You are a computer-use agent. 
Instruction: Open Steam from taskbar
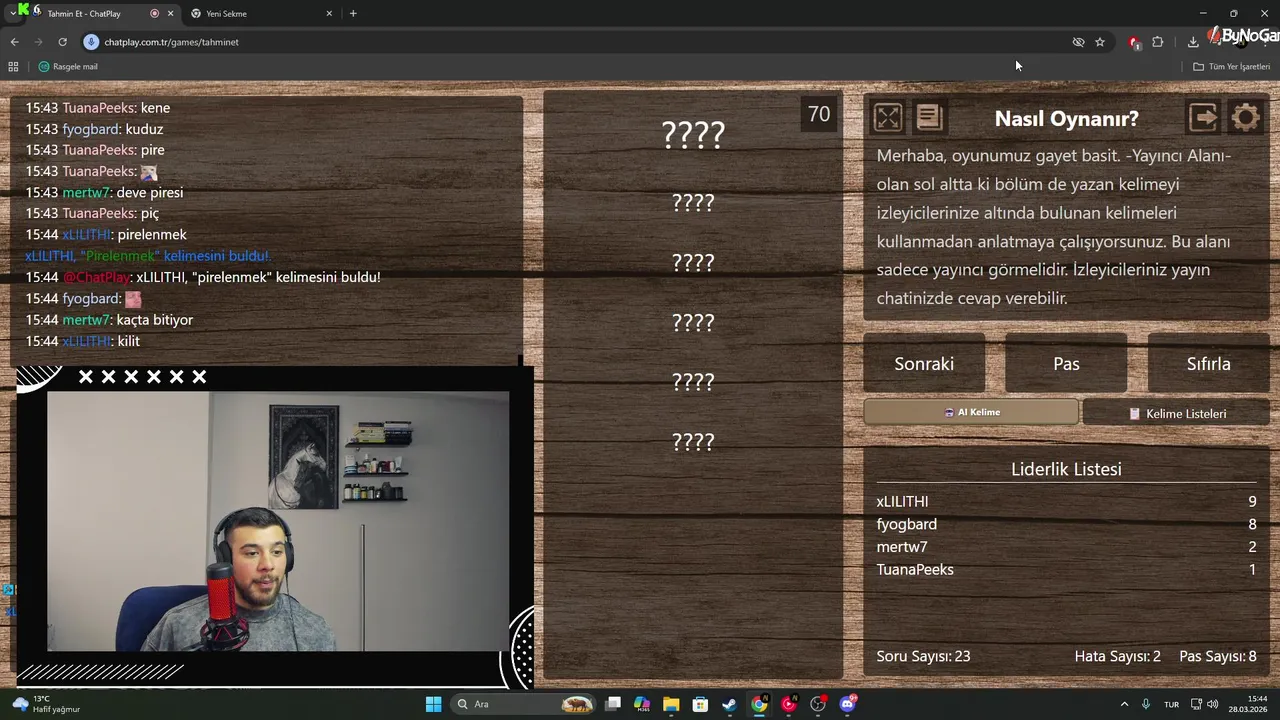tap(730, 704)
